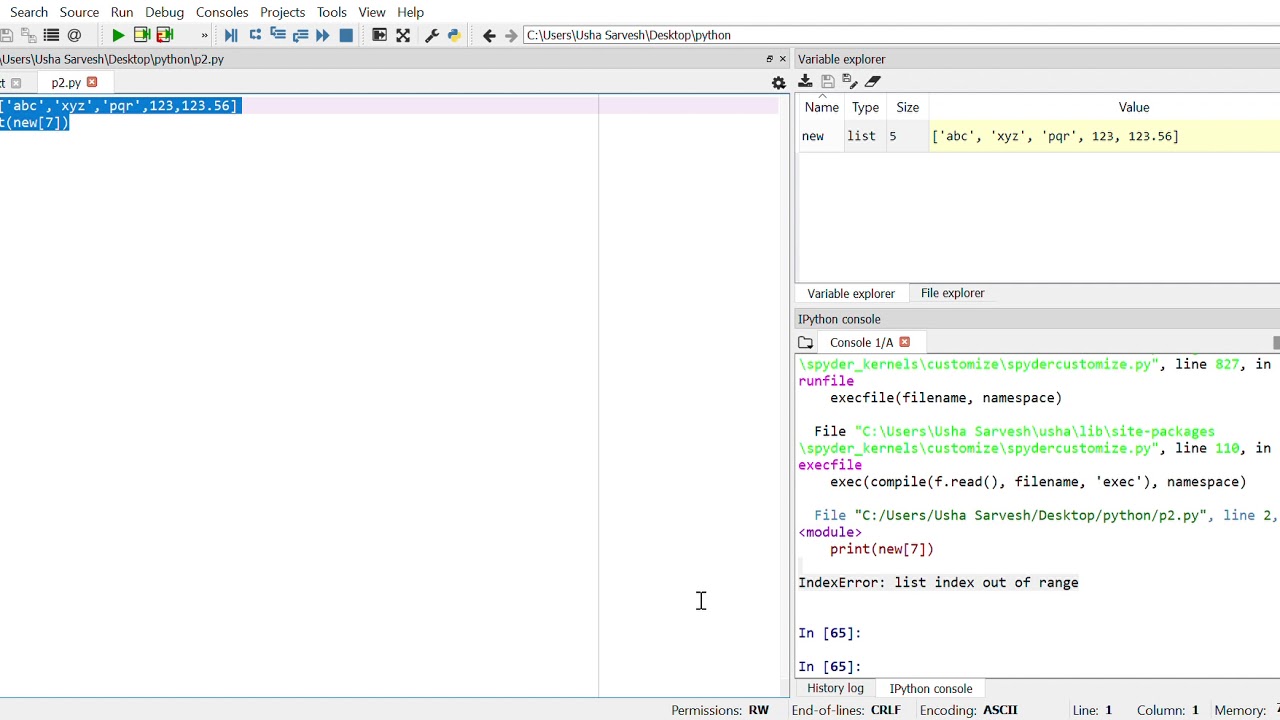Switch to the IPython console bottom tab
Screen dimensions: 1280x720
point(931,688)
